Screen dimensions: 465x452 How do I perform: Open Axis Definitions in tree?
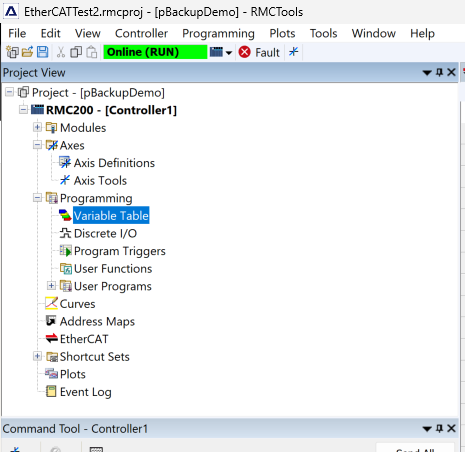[114, 163]
